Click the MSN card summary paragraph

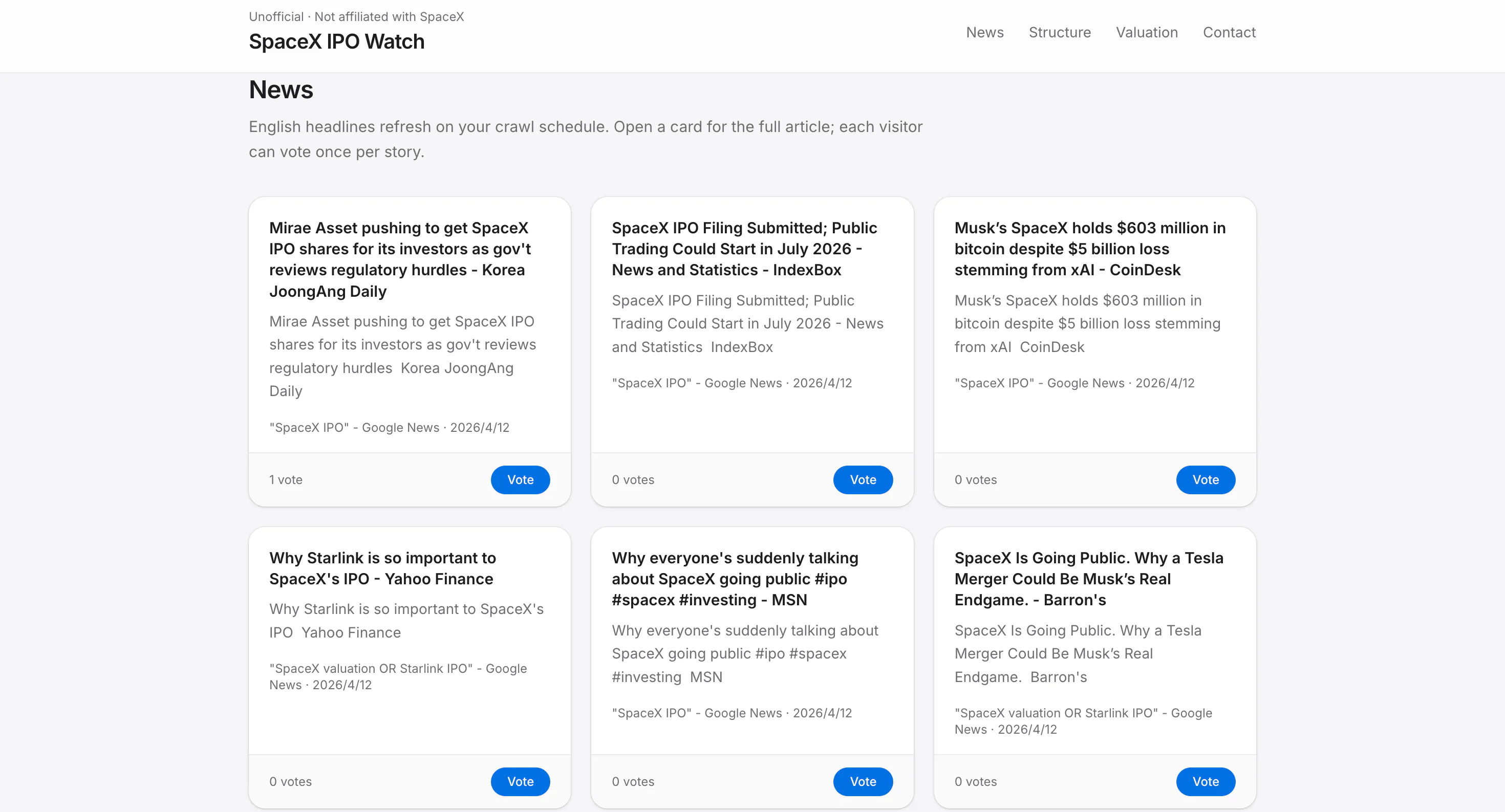[745, 653]
